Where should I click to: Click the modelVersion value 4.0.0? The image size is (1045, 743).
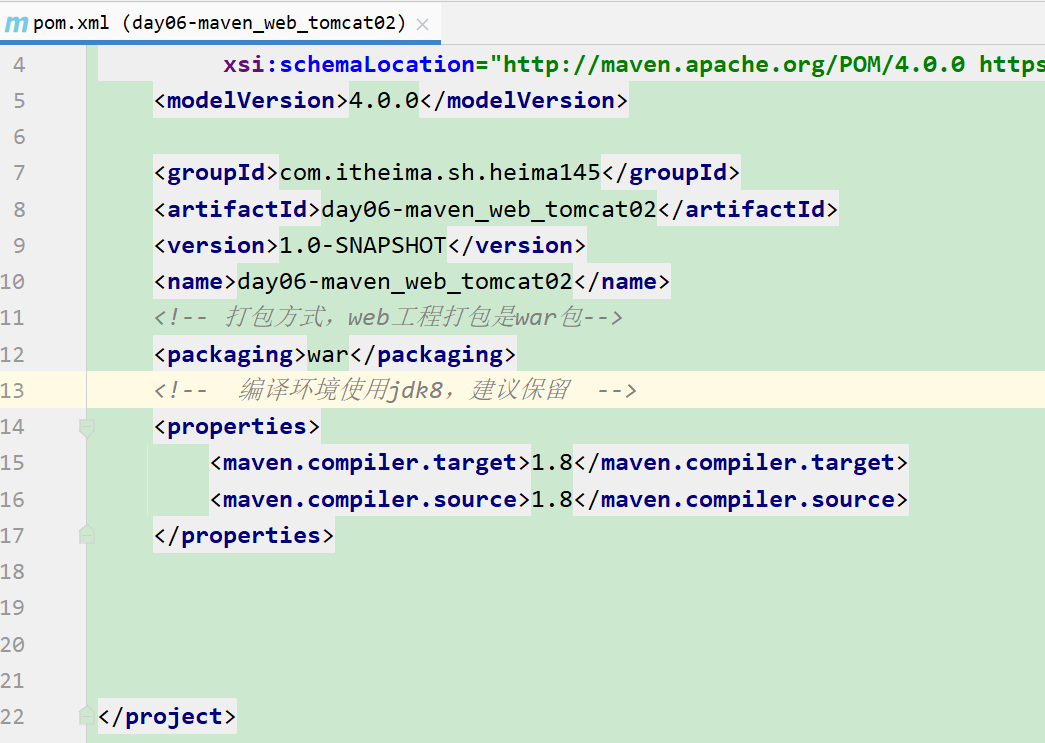[x=383, y=101]
